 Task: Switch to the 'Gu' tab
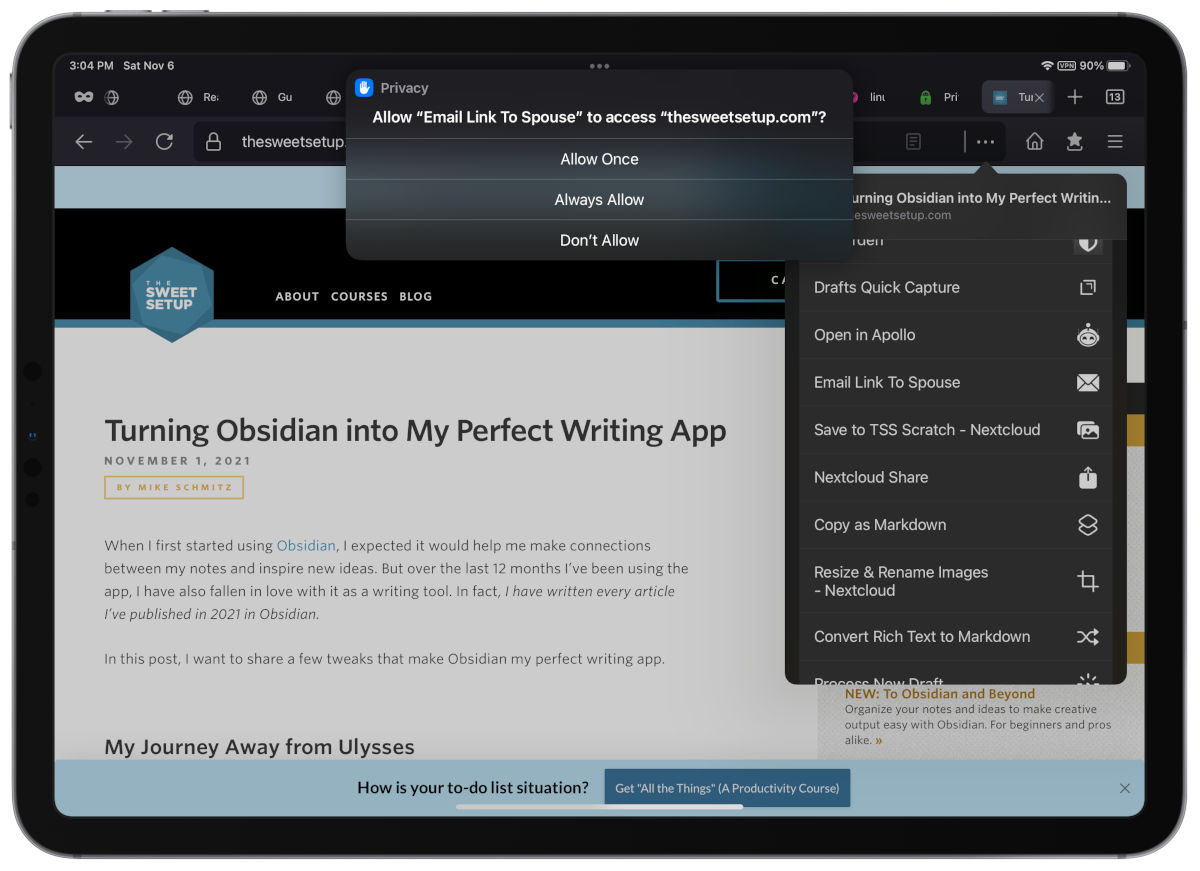pyautogui.click(x=272, y=97)
